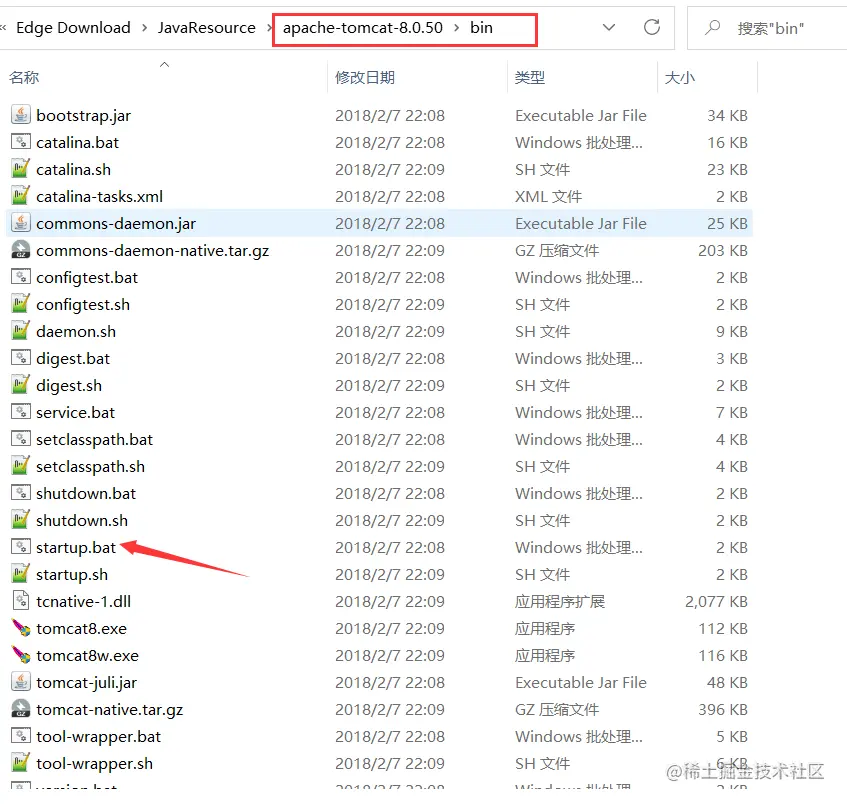This screenshot has width=847, height=804.
Task: Click the tcnative-1.dll file icon
Action: click(x=21, y=601)
